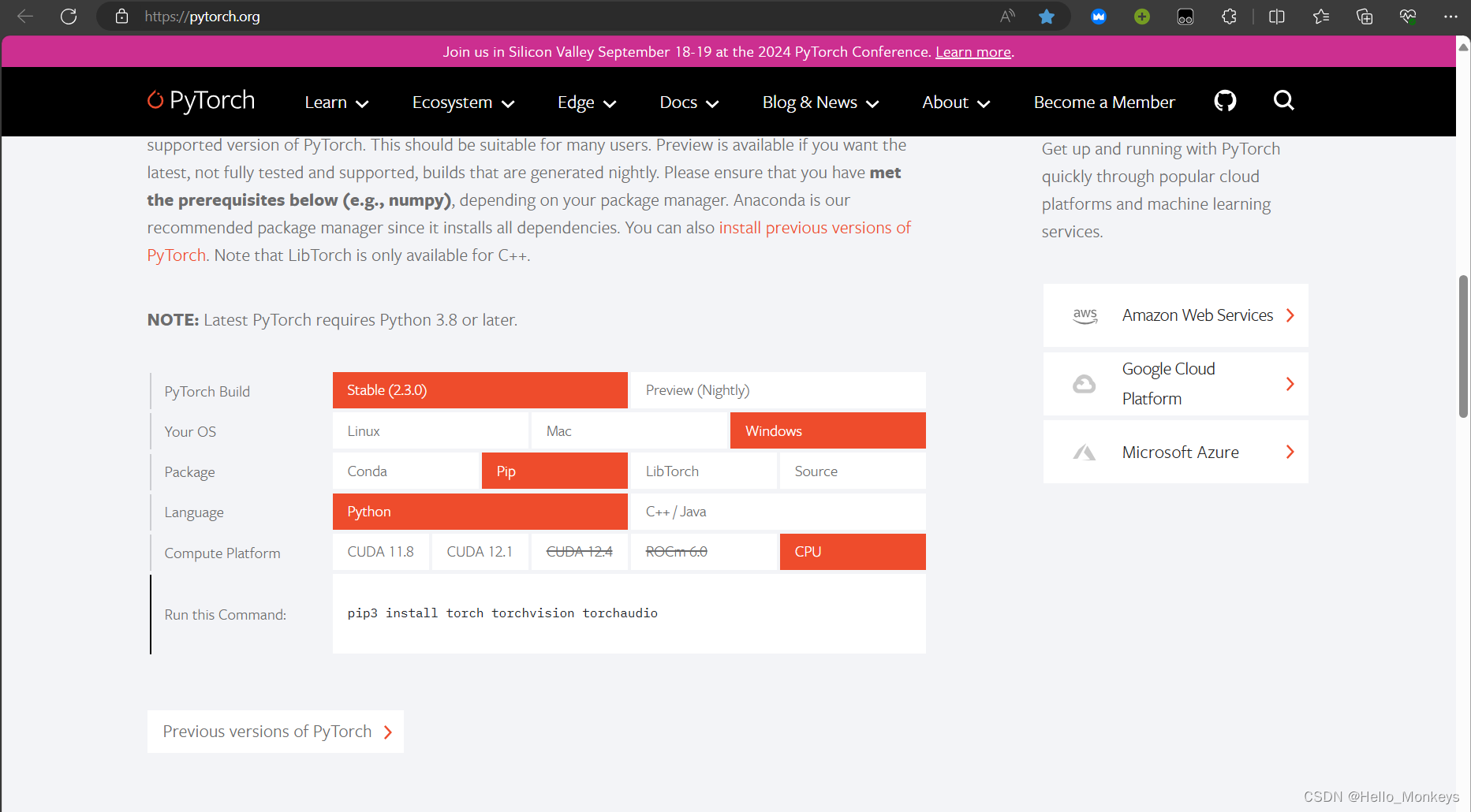The width and height of the screenshot is (1471, 812).
Task: Click the address bar URL pytorch.org
Action: 203,17
